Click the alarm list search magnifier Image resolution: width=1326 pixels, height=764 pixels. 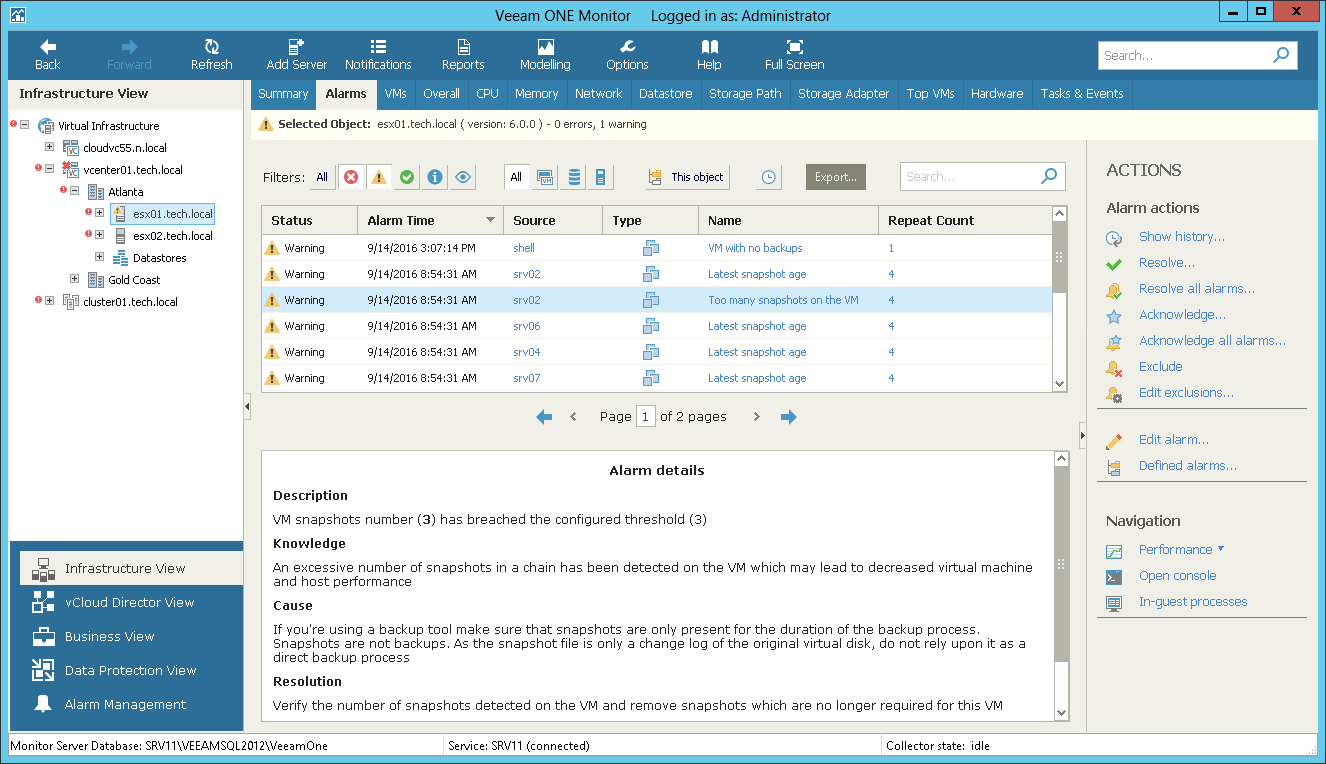pos(1048,176)
